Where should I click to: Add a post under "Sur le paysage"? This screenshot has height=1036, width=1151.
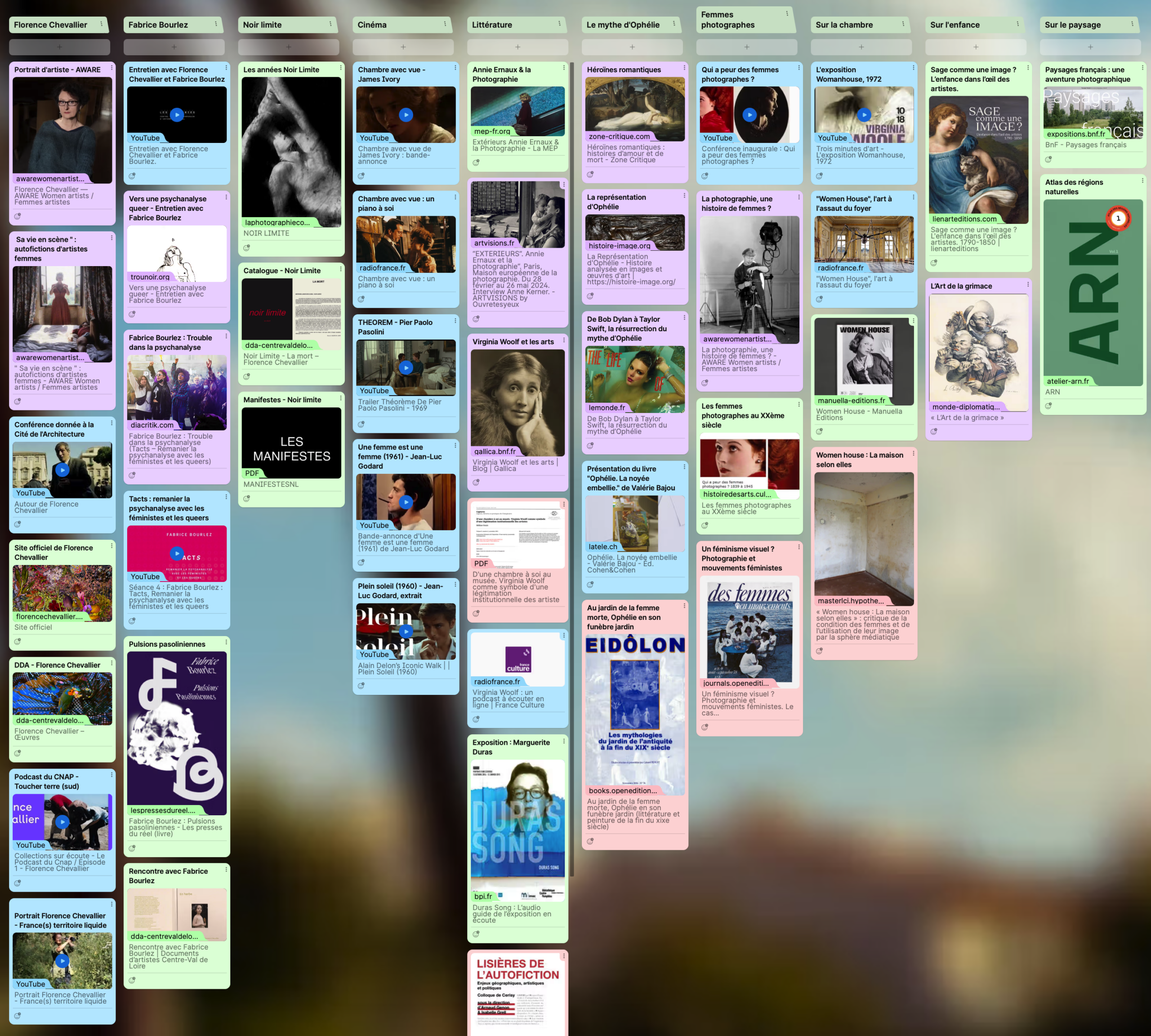point(1090,47)
